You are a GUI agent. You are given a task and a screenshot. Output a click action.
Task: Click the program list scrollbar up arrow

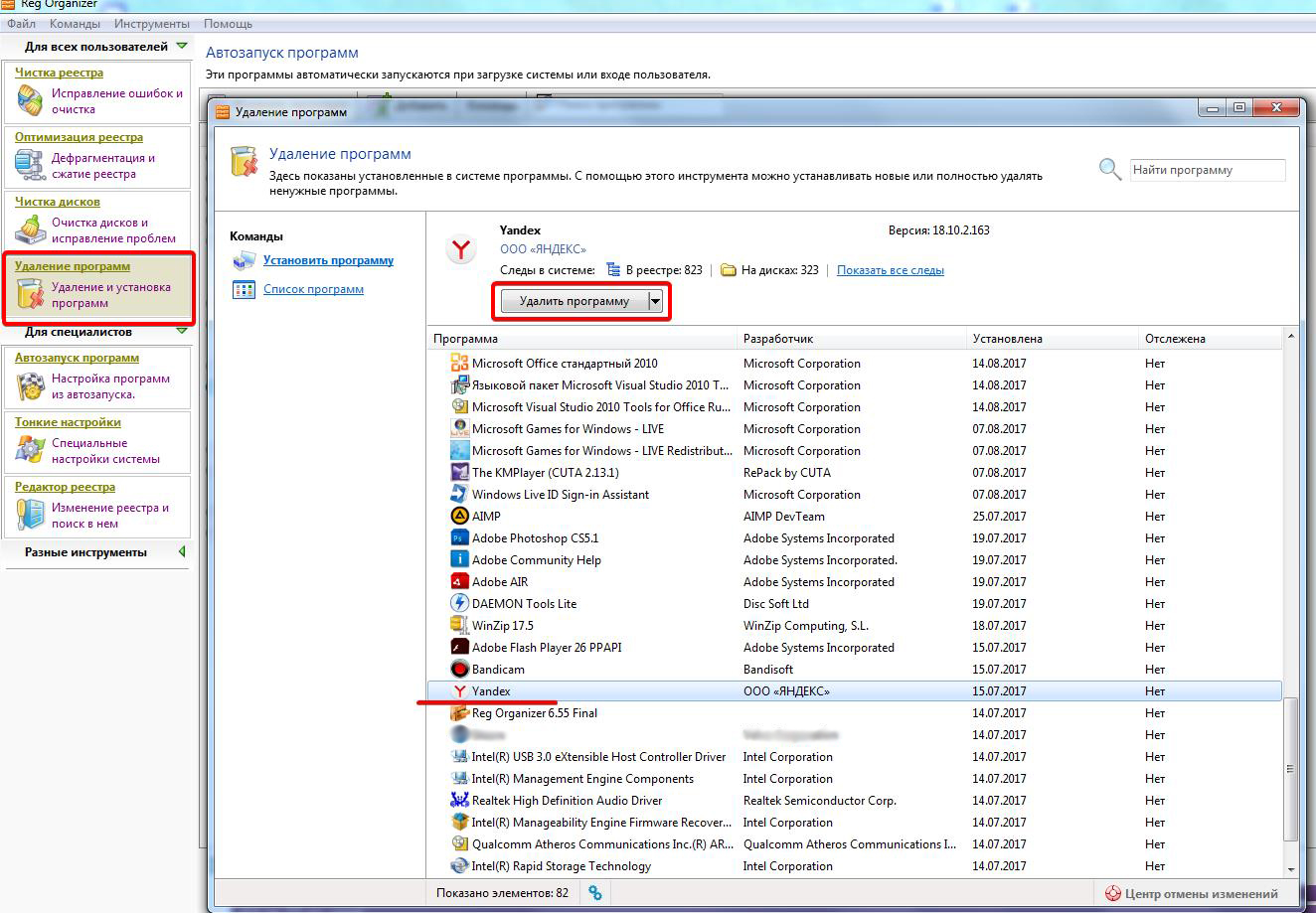click(1291, 338)
